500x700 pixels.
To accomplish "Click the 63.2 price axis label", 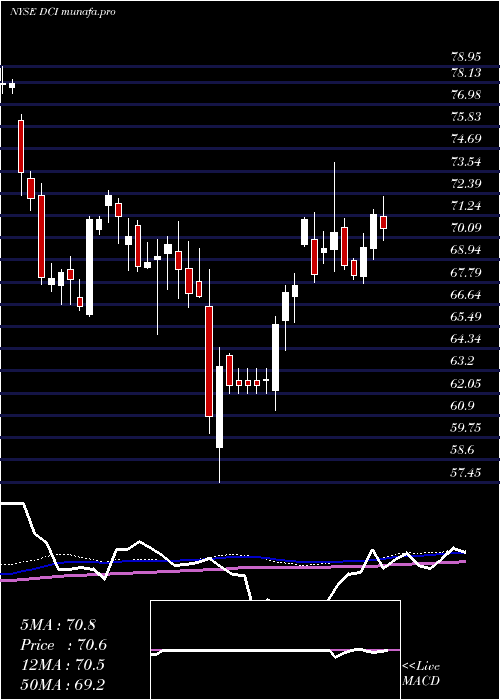I will (x=463, y=361).
